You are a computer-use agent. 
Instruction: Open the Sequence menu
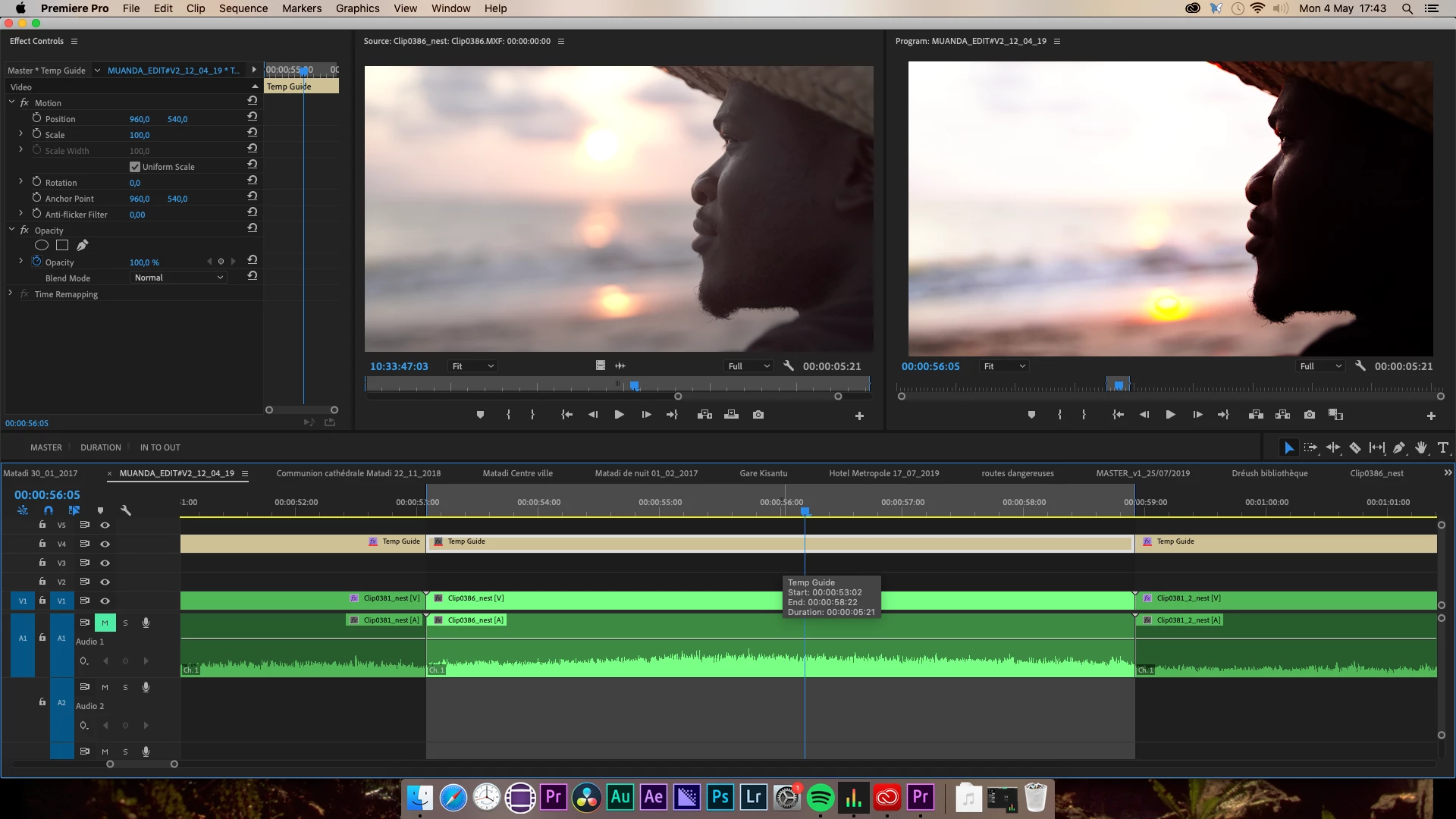(x=243, y=8)
